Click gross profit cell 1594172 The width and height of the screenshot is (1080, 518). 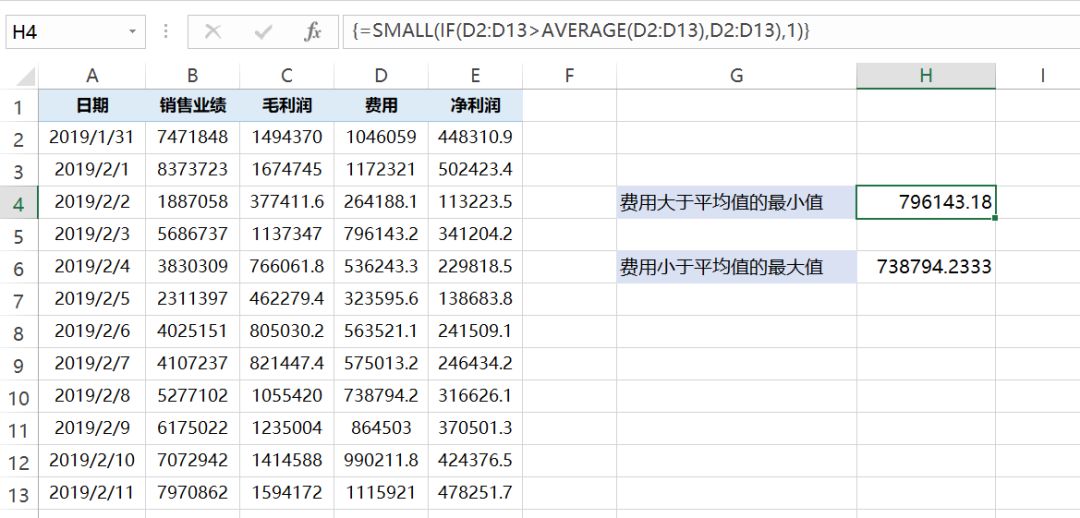(287, 493)
